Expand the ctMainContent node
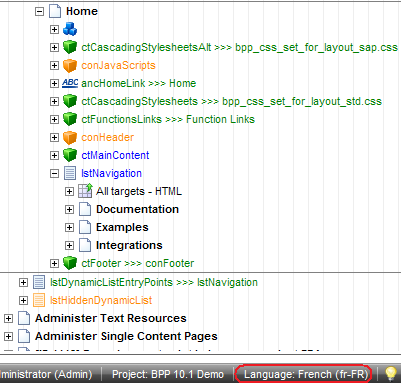401x383 pixels. pos(54,155)
